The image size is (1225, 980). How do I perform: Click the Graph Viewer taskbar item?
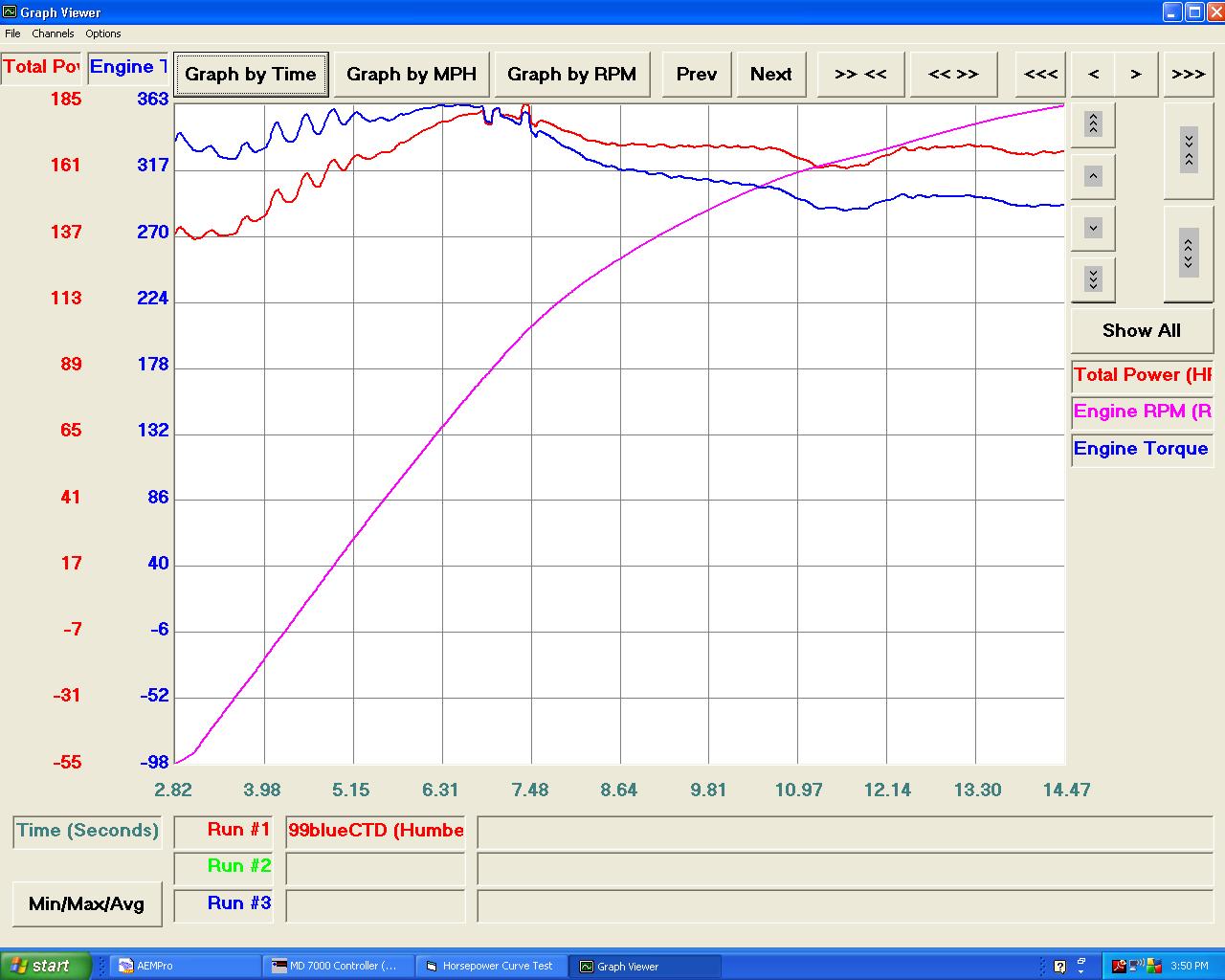(x=646, y=967)
